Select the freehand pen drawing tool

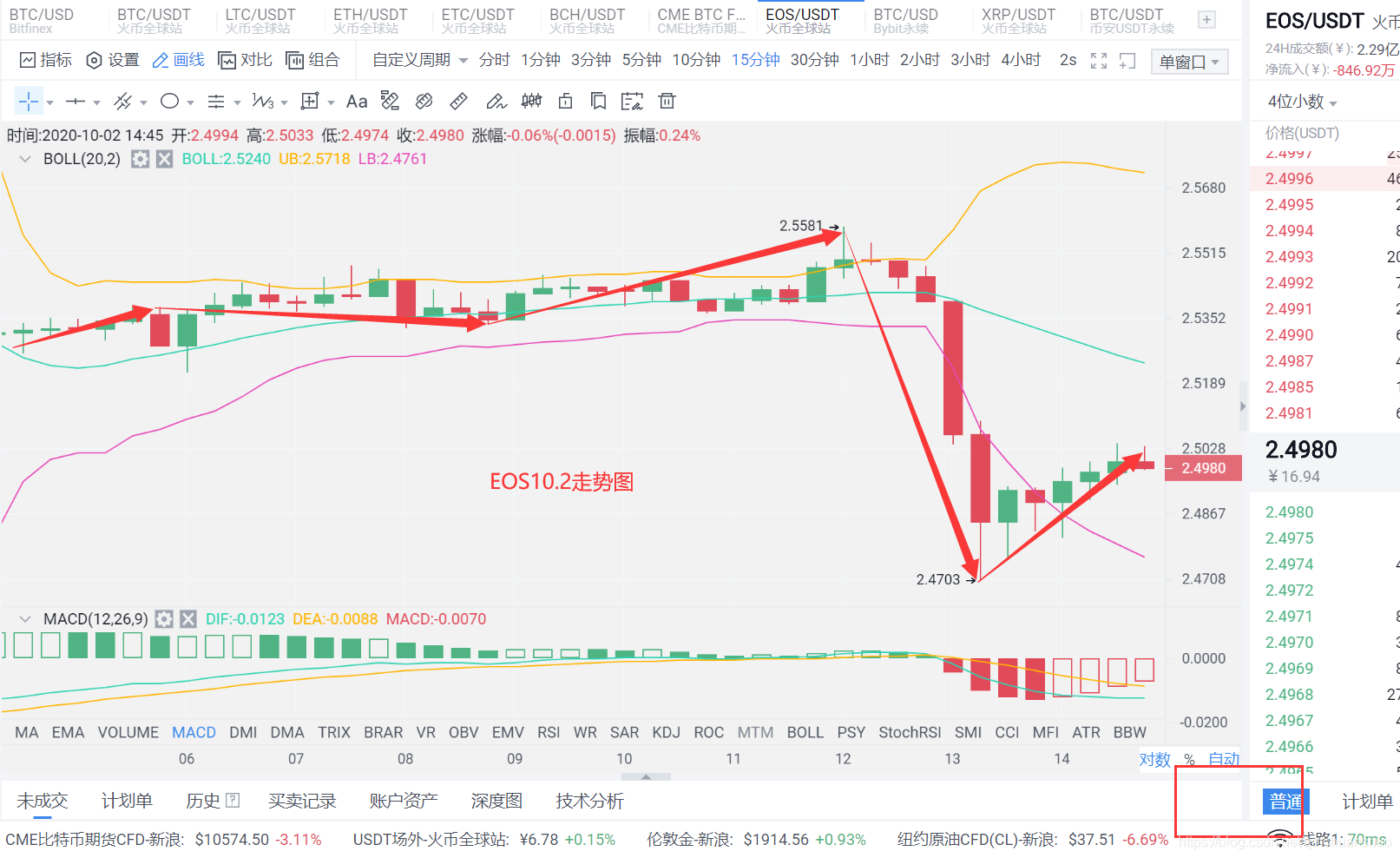[x=496, y=102]
